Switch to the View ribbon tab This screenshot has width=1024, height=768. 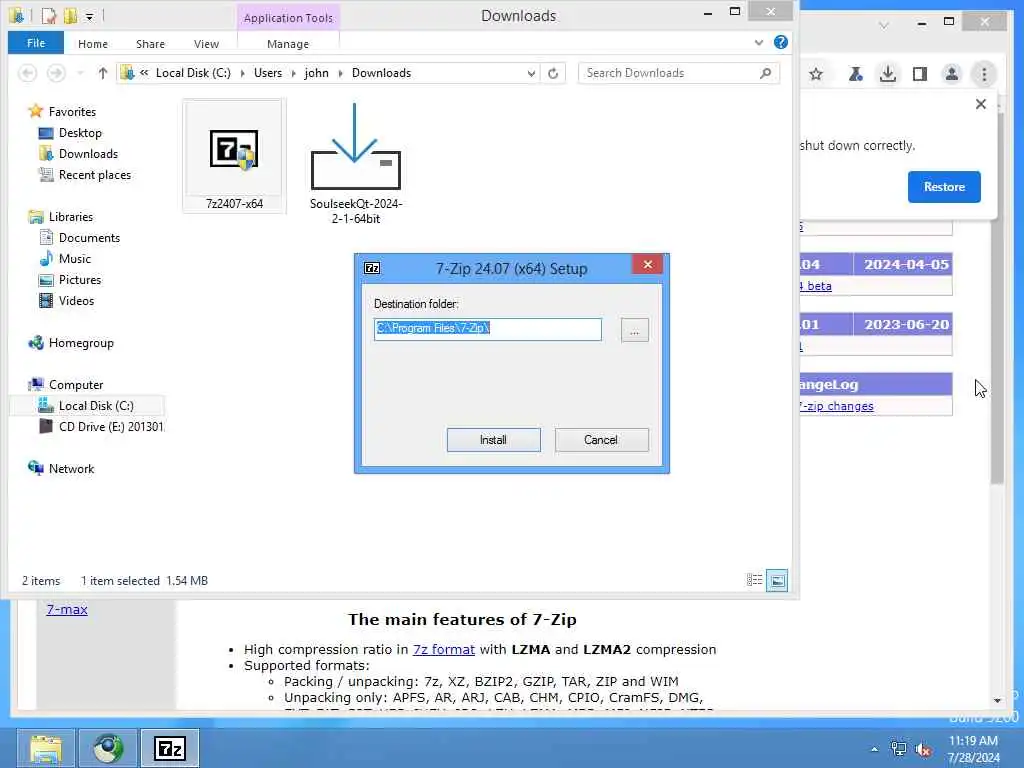point(206,44)
